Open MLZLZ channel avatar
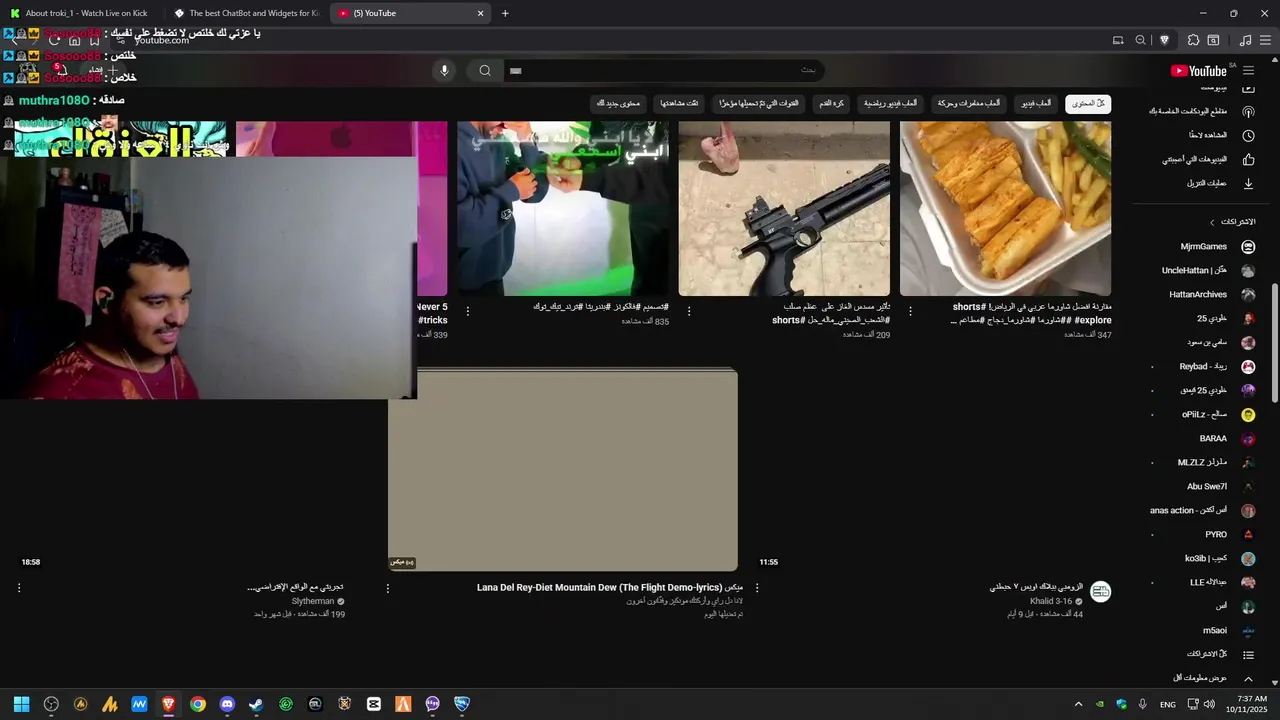Image resolution: width=1280 pixels, height=720 pixels. 1248,462
